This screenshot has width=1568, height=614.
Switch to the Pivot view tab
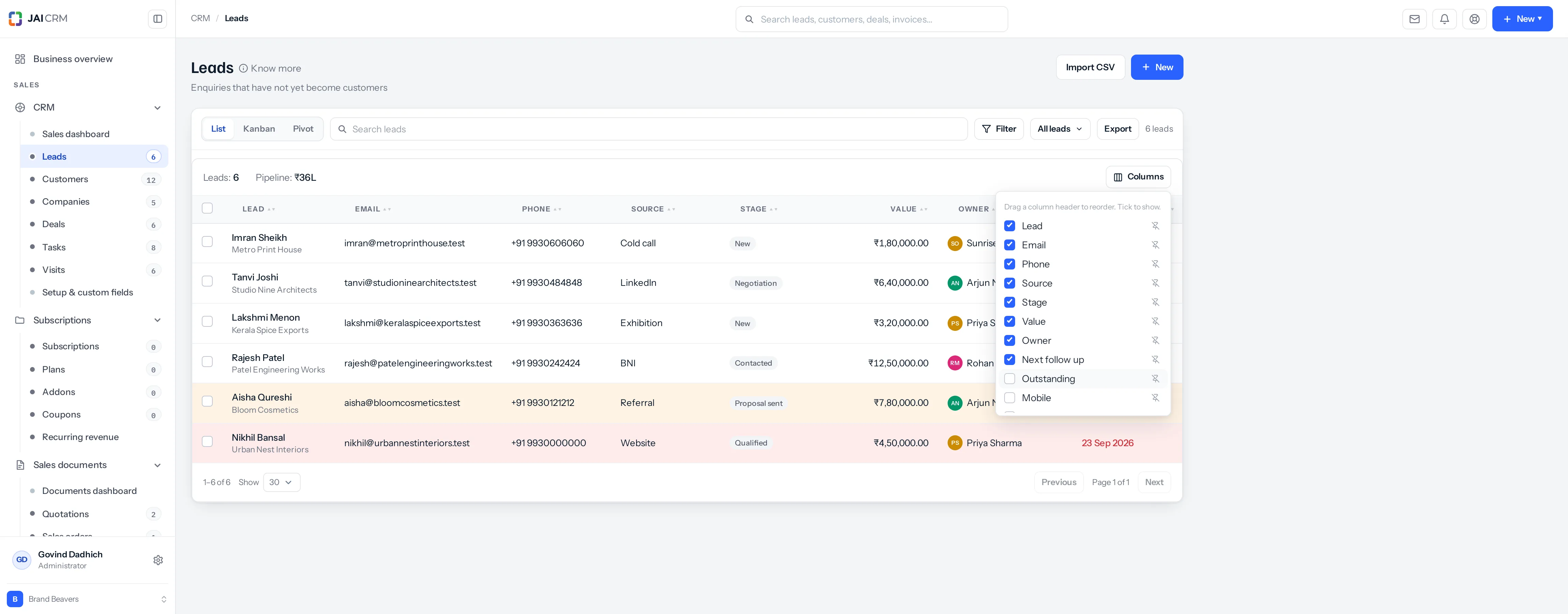303,129
